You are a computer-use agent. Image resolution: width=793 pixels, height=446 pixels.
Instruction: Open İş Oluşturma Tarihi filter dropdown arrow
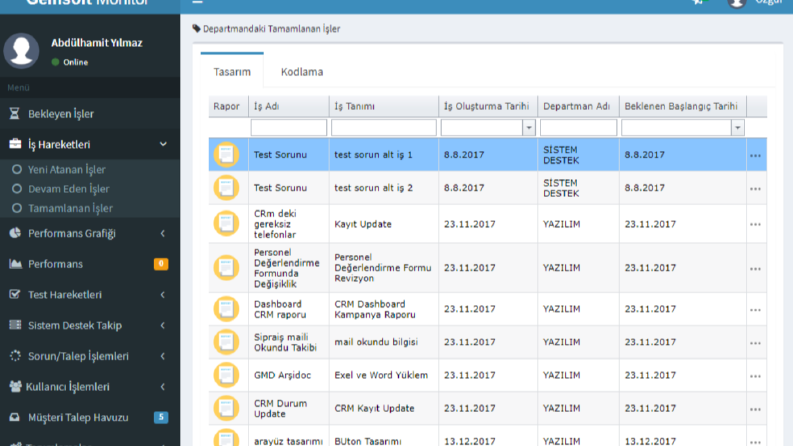pyautogui.click(x=529, y=128)
